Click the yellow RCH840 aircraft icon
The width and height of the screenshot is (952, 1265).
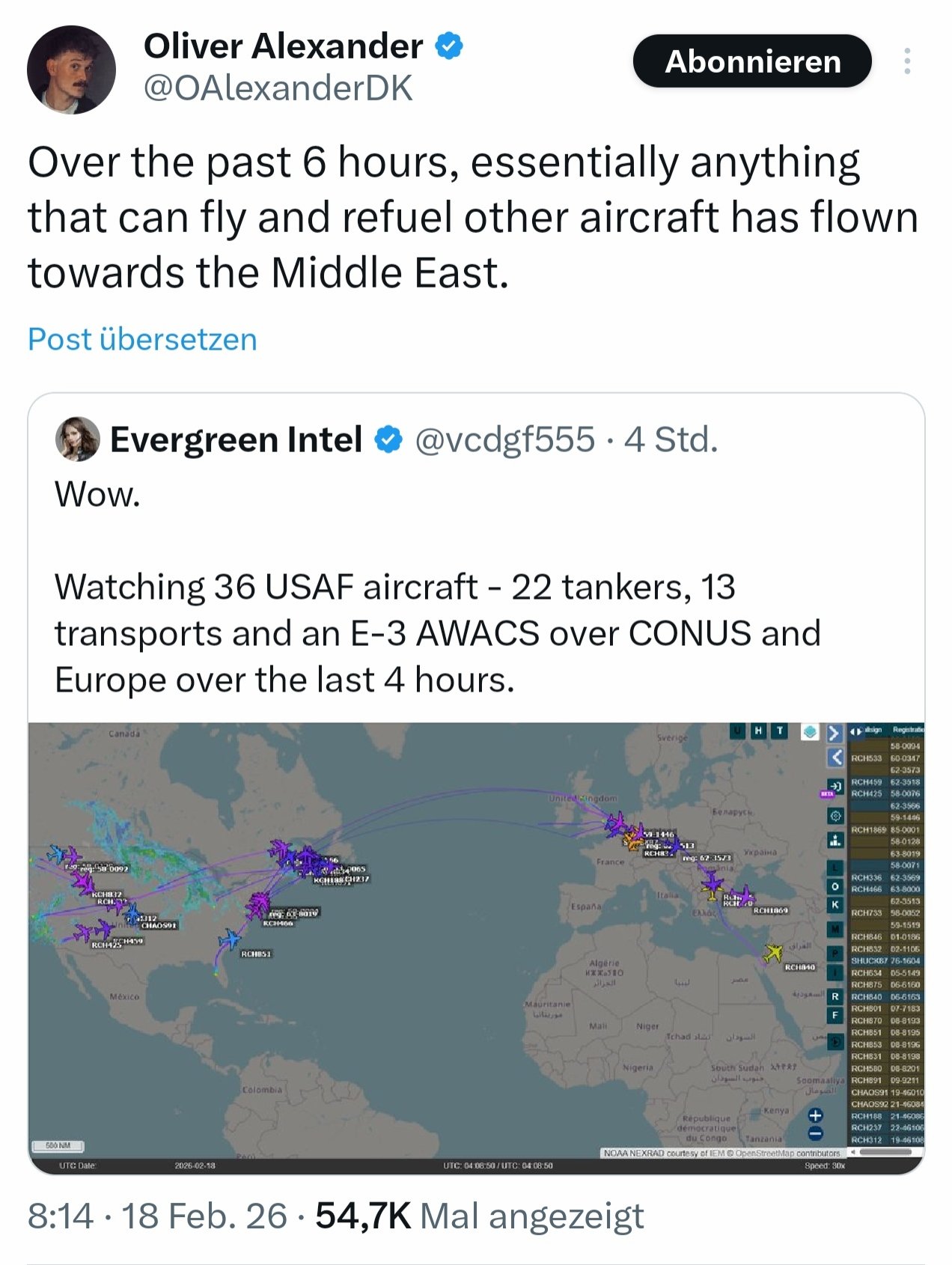point(773,953)
